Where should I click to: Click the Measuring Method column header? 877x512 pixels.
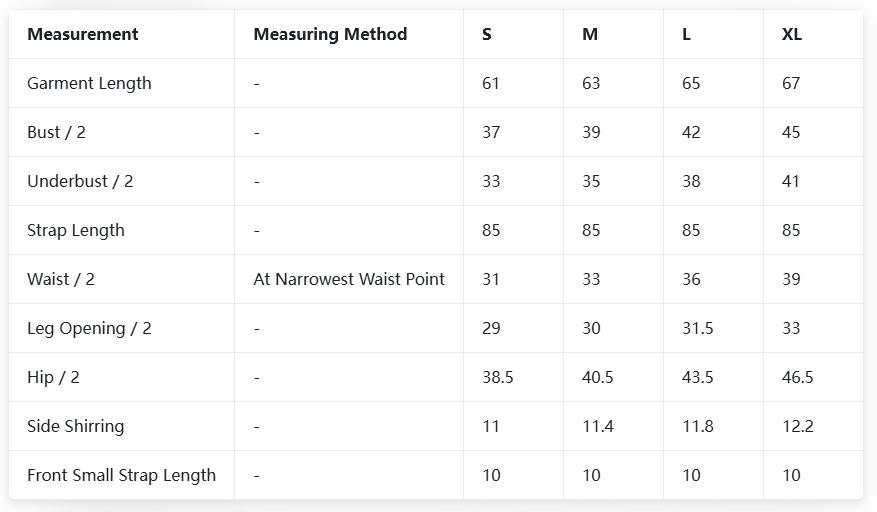(x=330, y=34)
